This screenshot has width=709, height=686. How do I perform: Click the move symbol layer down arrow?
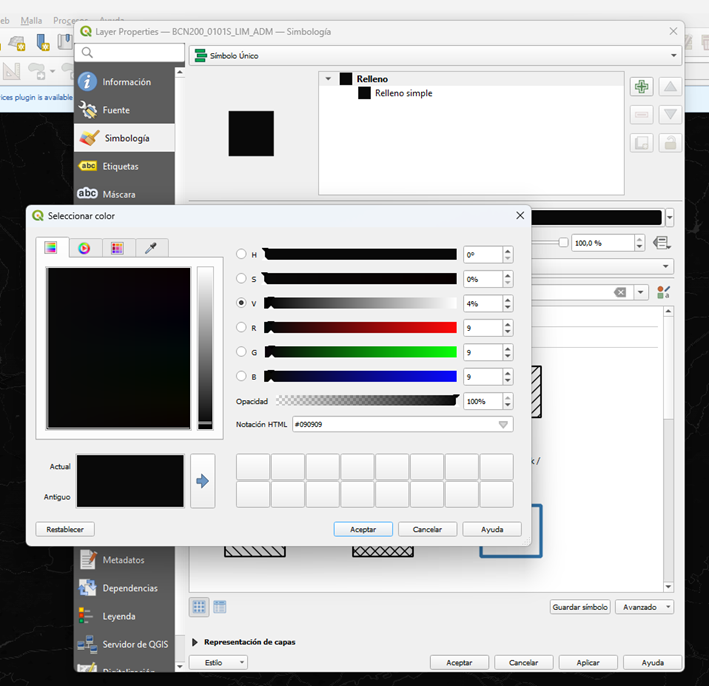point(670,115)
